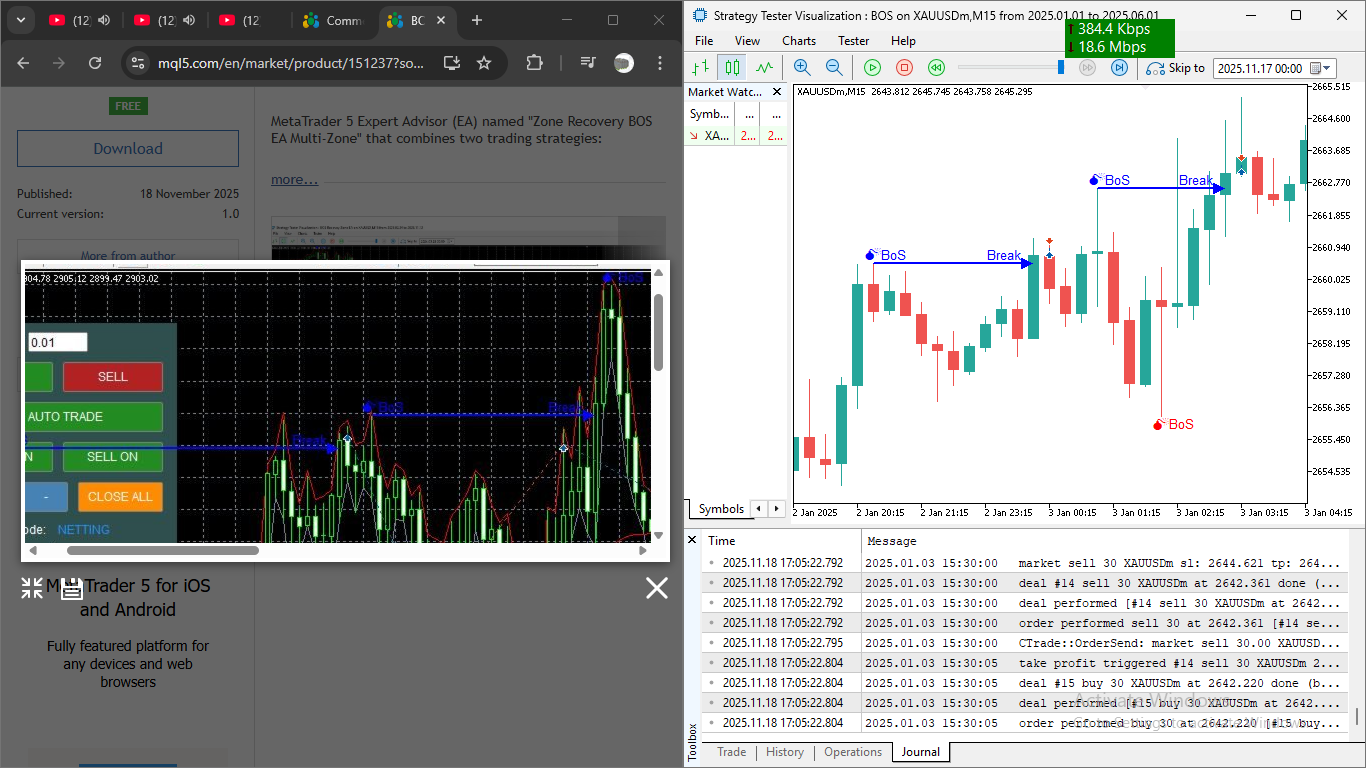Click the vertical scrollbar of the Journal log
The width and height of the screenshot is (1366, 768).
pos(1357,716)
